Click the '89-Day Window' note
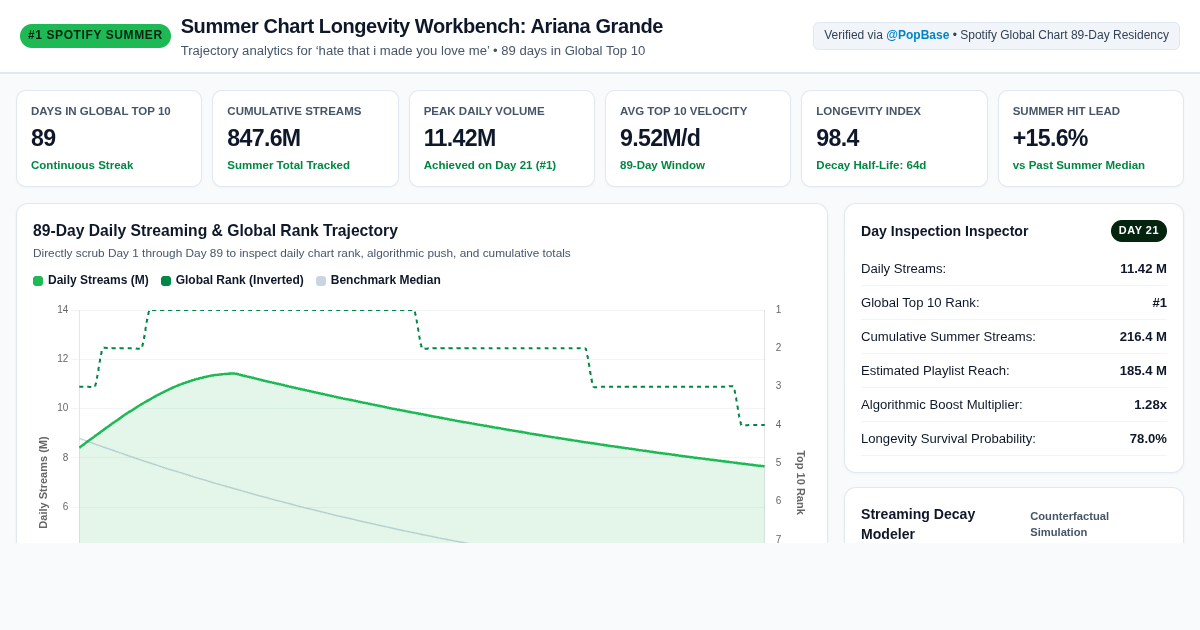 (x=662, y=165)
